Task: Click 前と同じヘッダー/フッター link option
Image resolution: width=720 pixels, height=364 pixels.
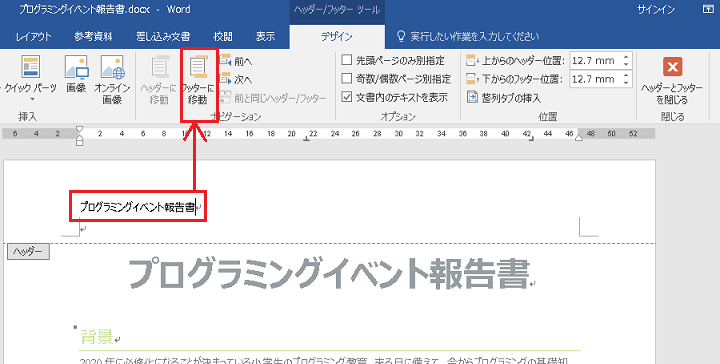Action: (273, 98)
